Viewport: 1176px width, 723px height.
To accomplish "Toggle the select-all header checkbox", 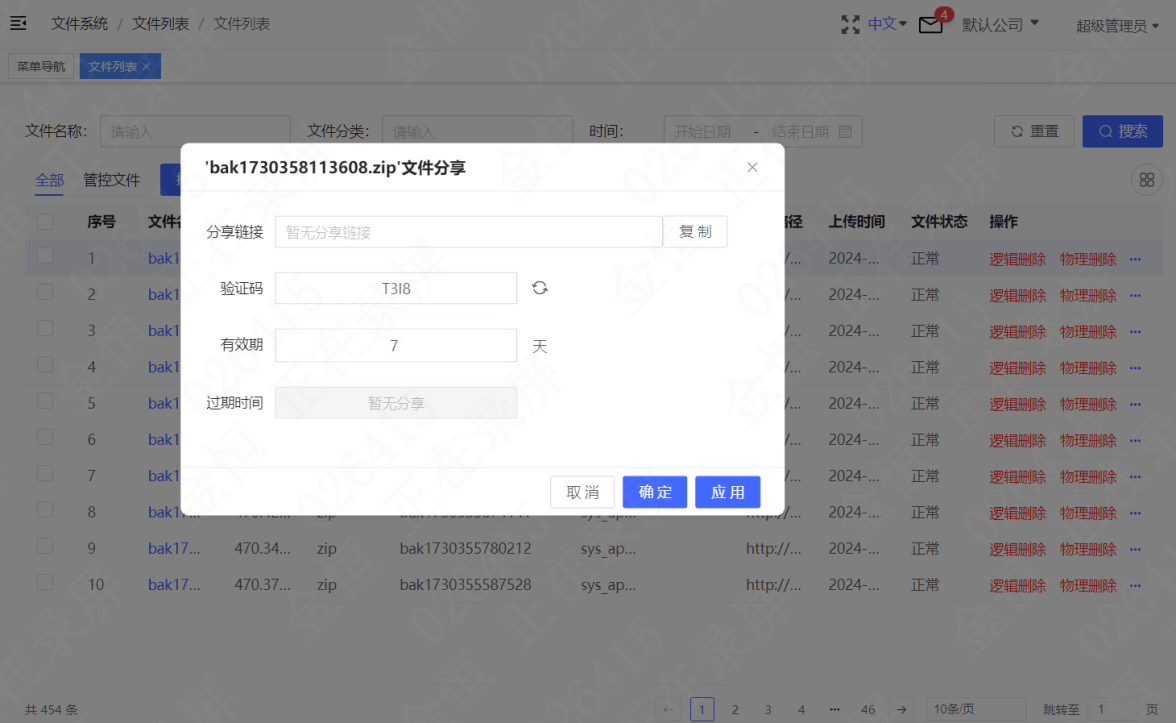I will (45, 221).
